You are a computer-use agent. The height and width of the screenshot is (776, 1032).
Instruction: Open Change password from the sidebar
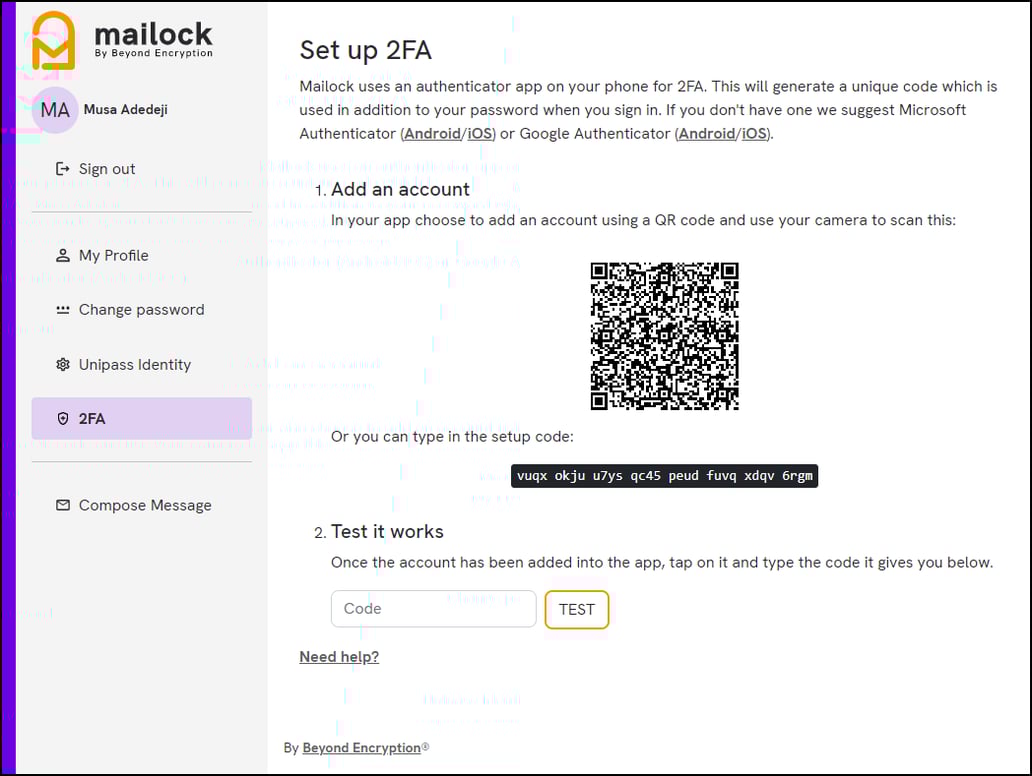pyautogui.click(x=141, y=310)
